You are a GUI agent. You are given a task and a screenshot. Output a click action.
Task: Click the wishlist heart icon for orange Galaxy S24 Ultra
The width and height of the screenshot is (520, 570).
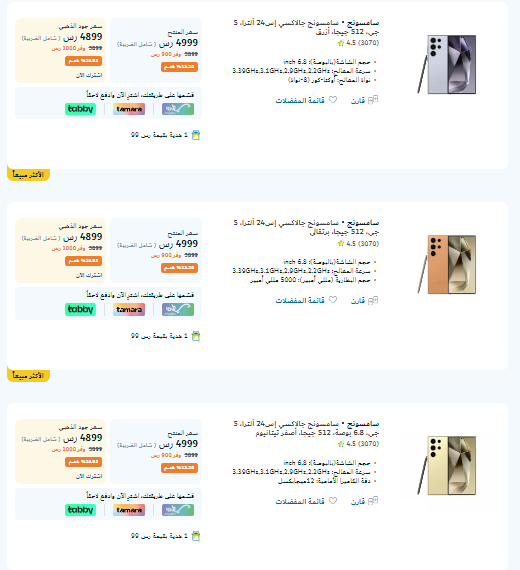(x=333, y=300)
